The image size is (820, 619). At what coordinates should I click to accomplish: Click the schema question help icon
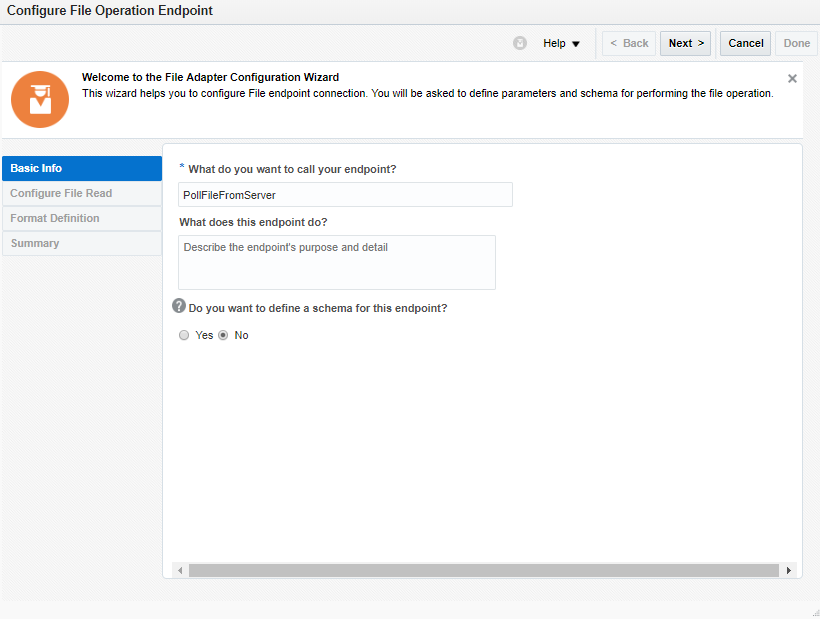pyautogui.click(x=179, y=306)
